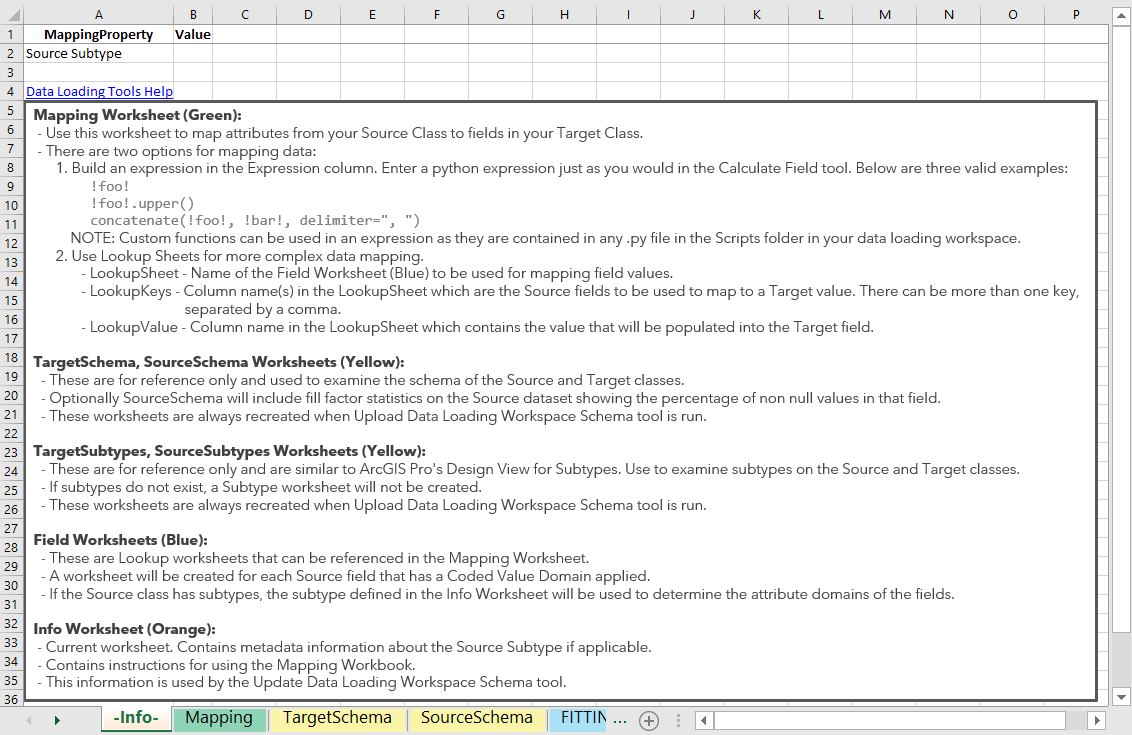Select the FITTIN sheet tab
The image size is (1132, 735).
[x=577, y=718]
